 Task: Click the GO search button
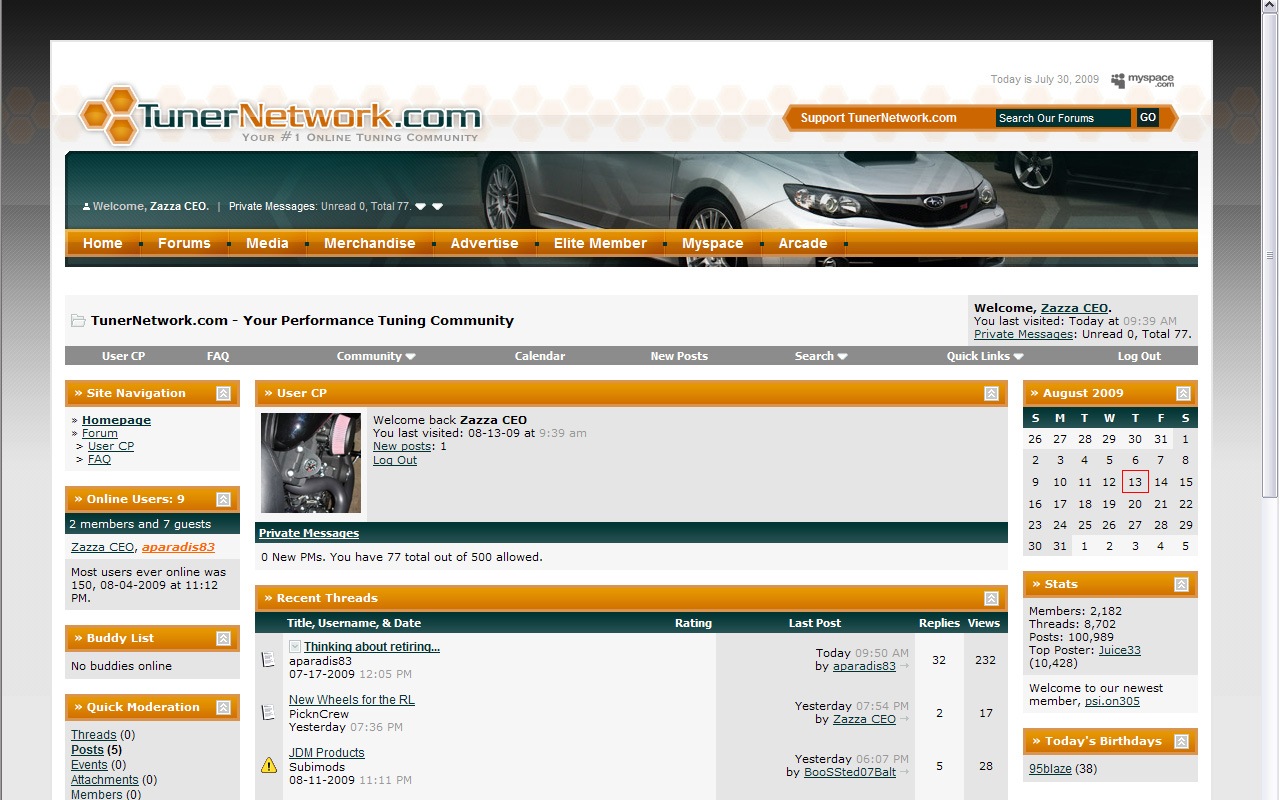(1148, 118)
